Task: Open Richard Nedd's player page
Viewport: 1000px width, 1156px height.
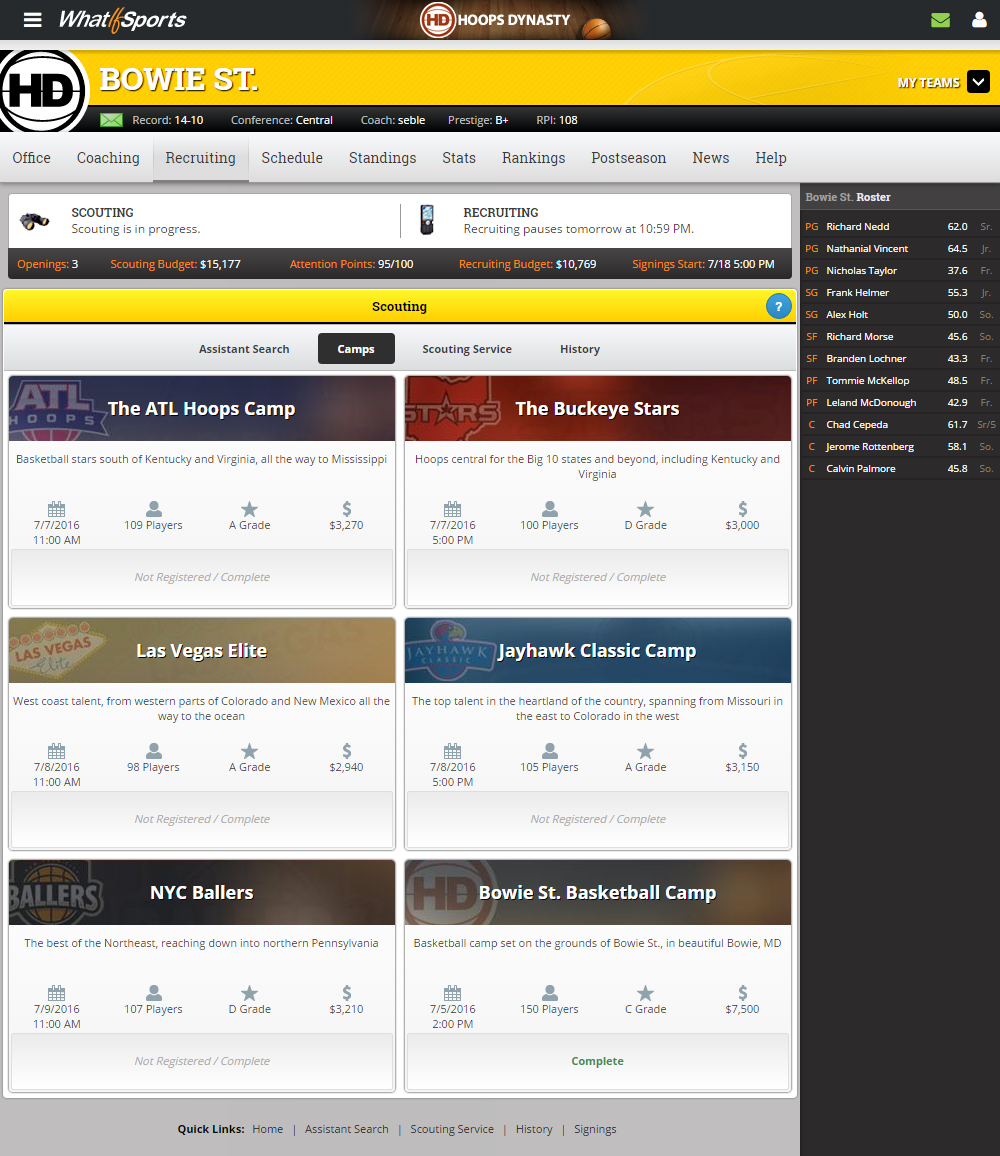Action: (857, 227)
